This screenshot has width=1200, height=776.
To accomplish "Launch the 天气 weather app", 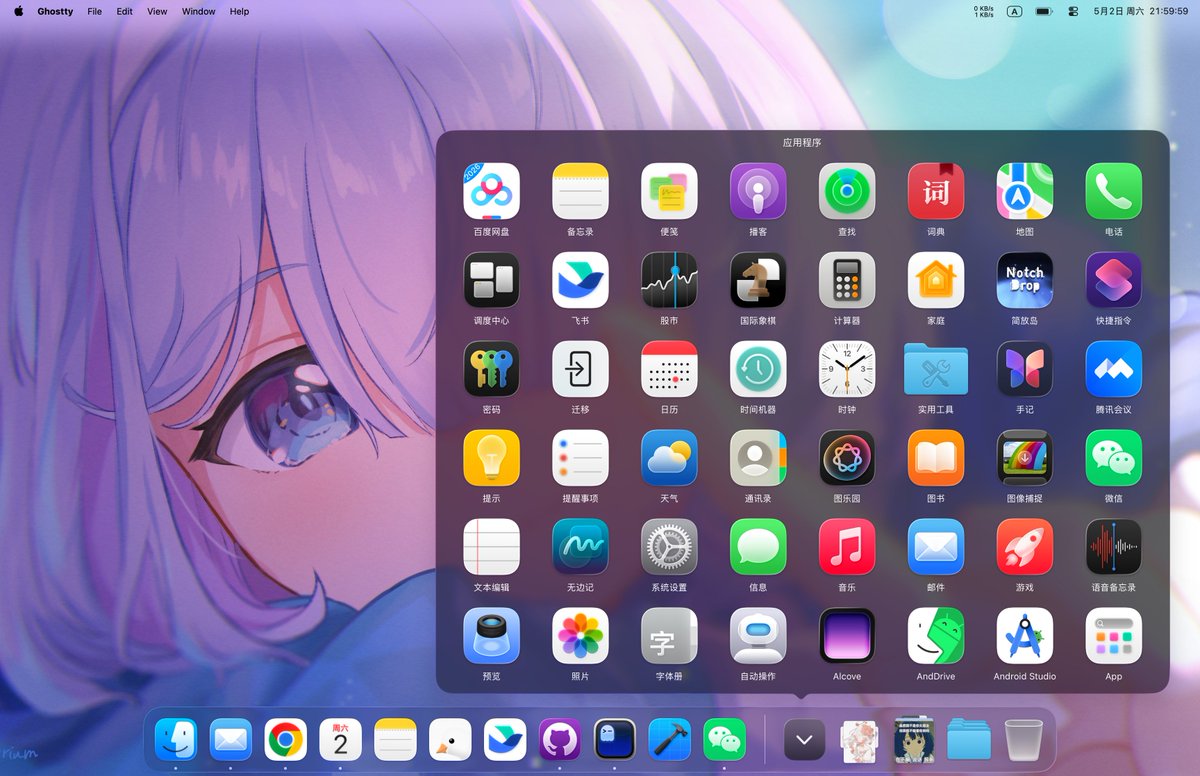I will pyautogui.click(x=669, y=458).
